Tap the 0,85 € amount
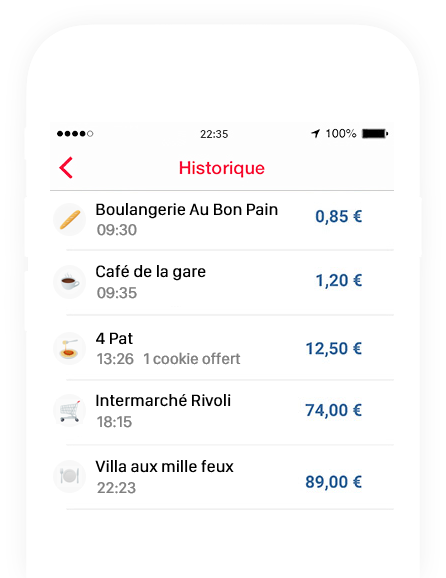The height and width of the screenshot is (578, 446). click(338, 216)
